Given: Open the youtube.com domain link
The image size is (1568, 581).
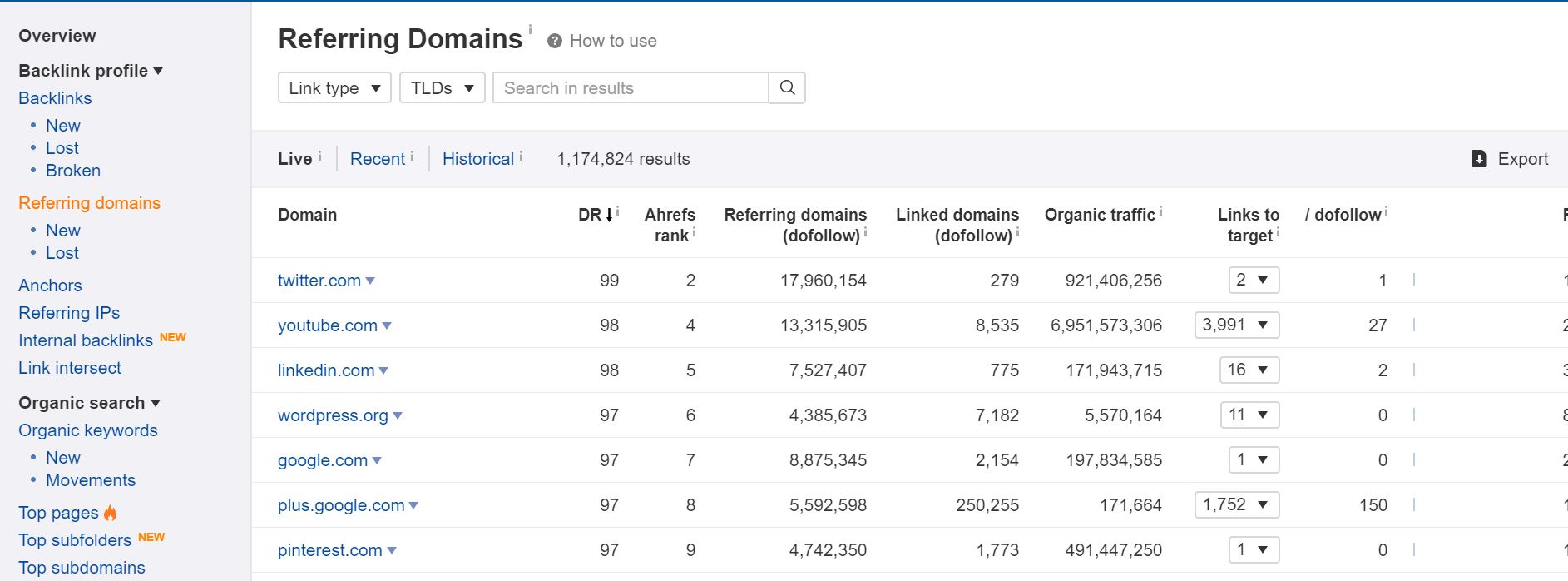Looking at the screenshot, I should pyautogui.click(x=328, y=325).
